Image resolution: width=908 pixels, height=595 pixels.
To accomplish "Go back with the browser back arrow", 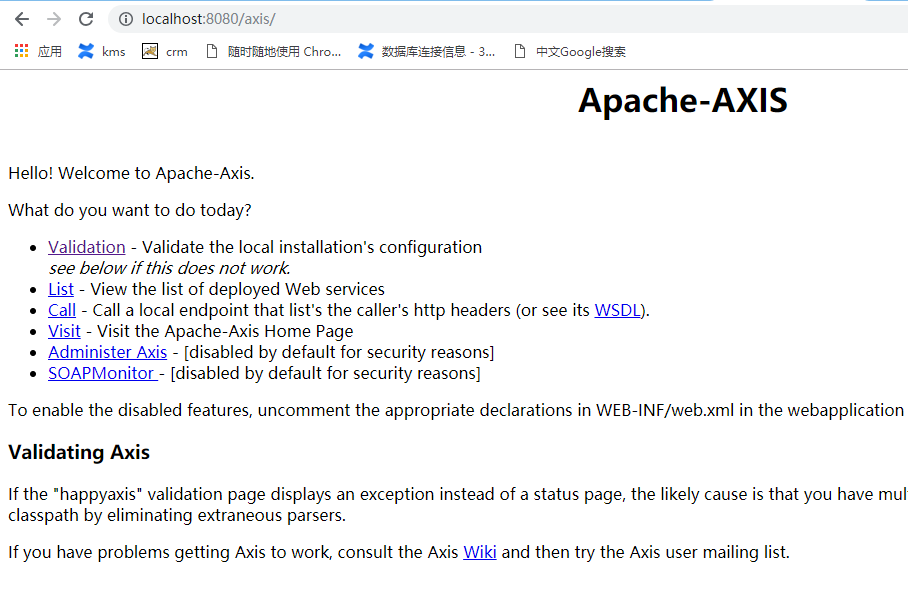I will (22, 19).
